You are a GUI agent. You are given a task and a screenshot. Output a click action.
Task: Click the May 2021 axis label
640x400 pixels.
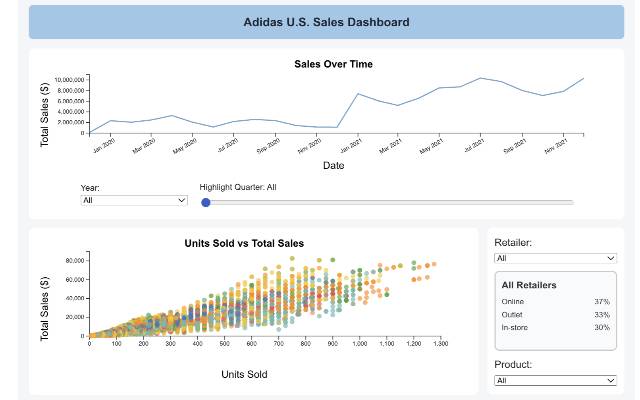431,146
